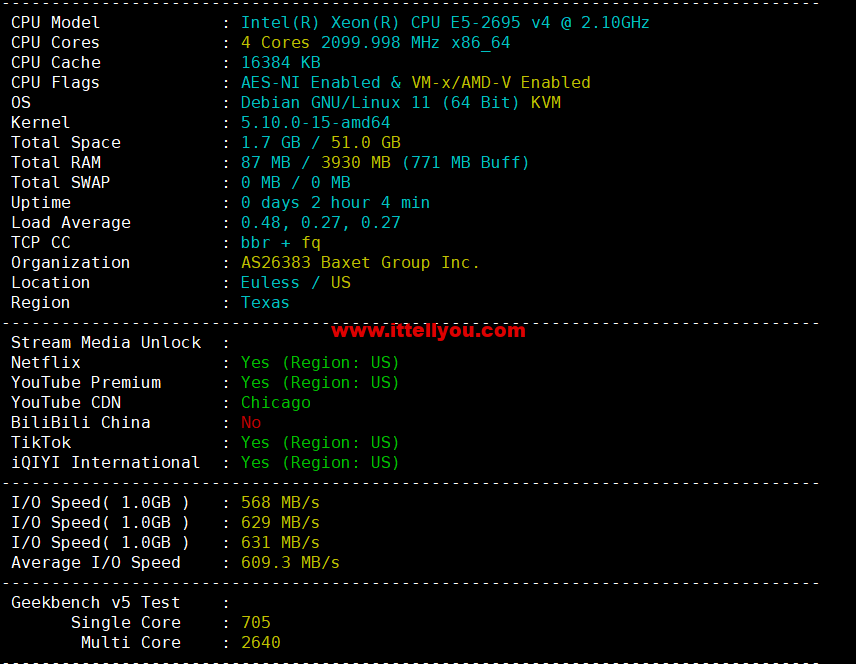The width and height of the screenshot is (856, 664).
Task: Click the 'iQIYI International' label
Action: pos(105,463)
